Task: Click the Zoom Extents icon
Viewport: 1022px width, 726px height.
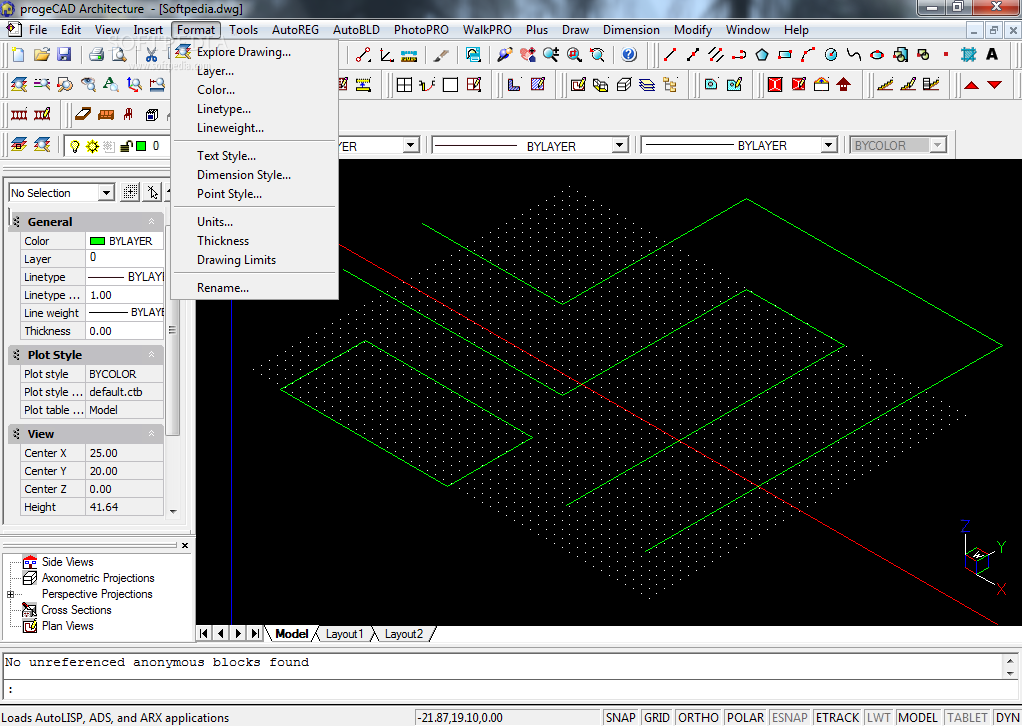Action: click(x=597, y=55)
